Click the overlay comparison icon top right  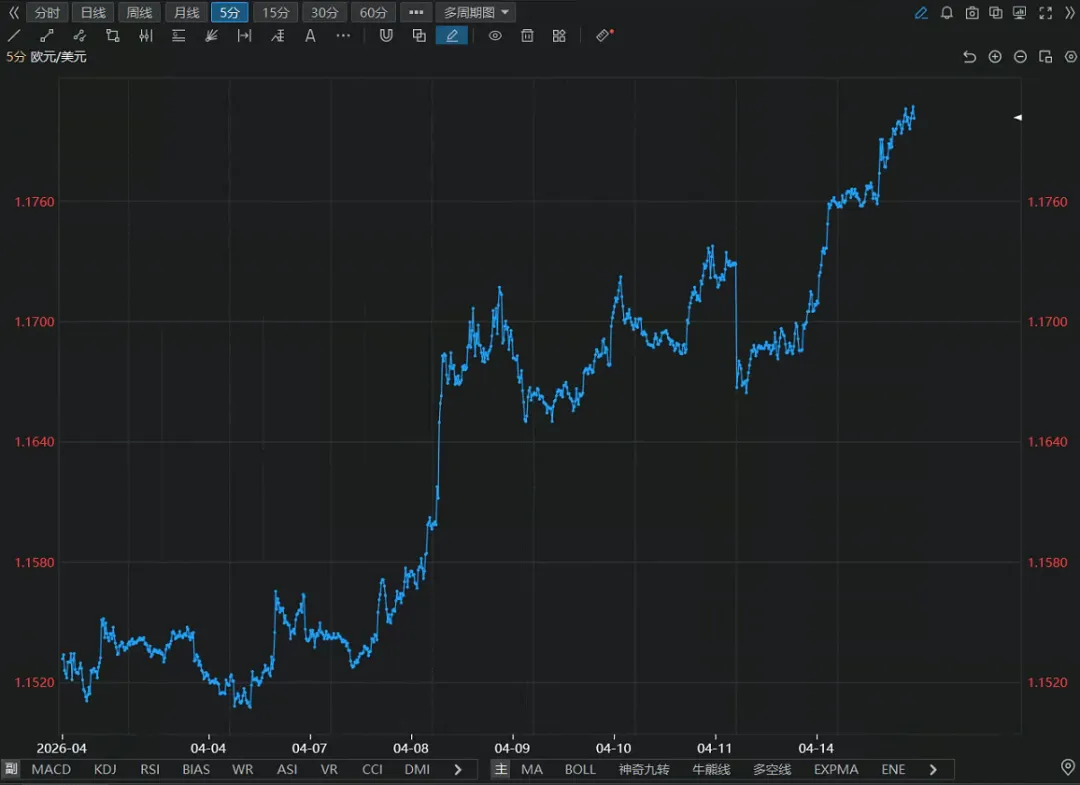pos(996,12)
